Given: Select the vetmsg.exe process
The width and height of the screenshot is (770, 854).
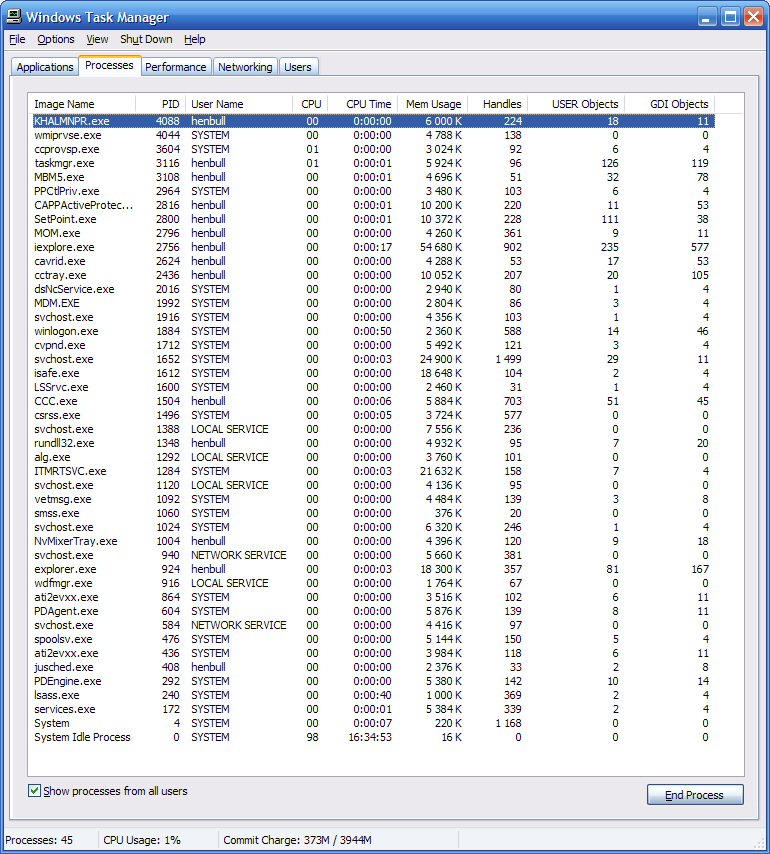Looking at the screenshot, I should click(x=373, y=499).
